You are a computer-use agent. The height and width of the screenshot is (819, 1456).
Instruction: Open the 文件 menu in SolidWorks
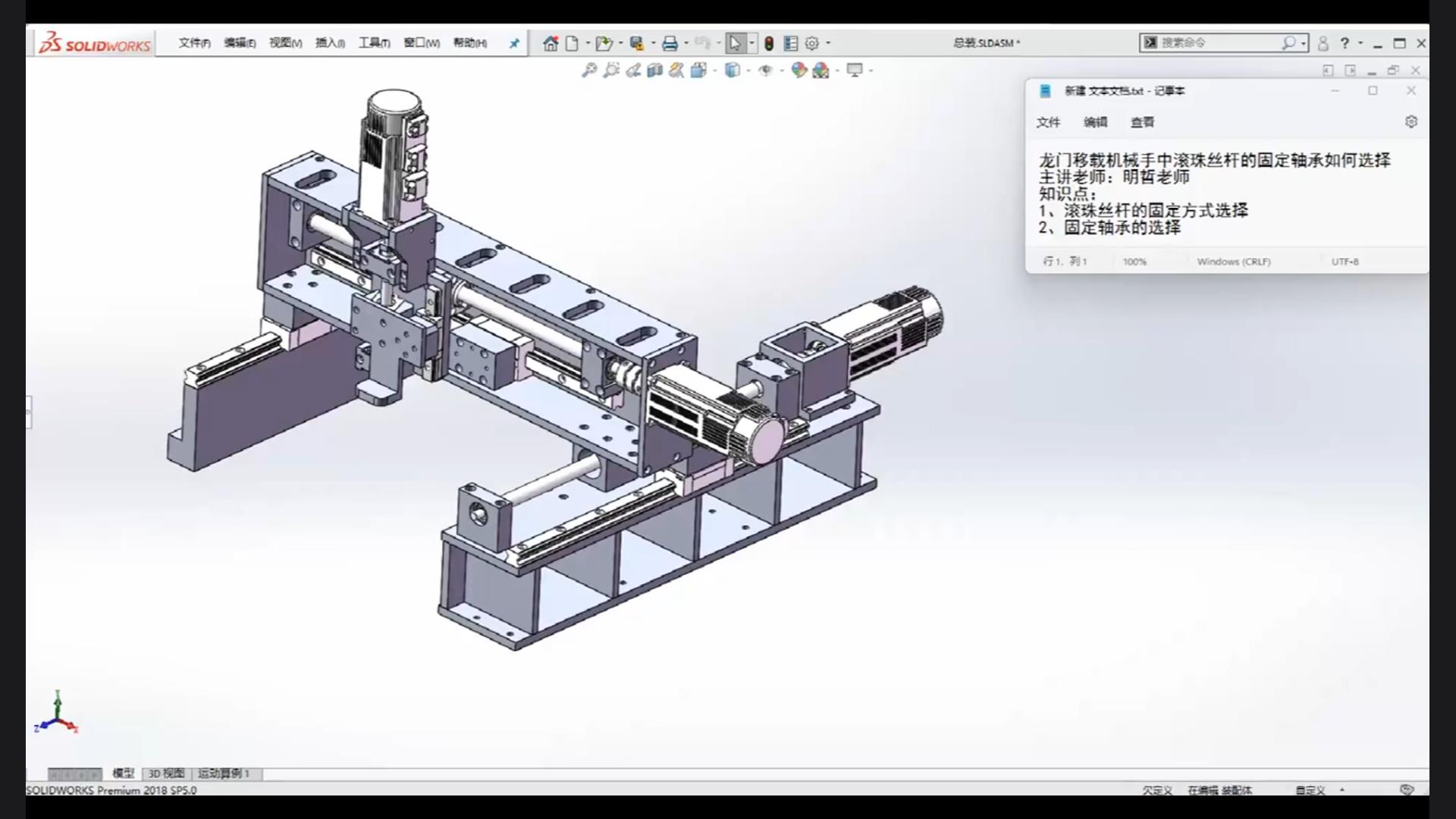click(x=194, y=43)
